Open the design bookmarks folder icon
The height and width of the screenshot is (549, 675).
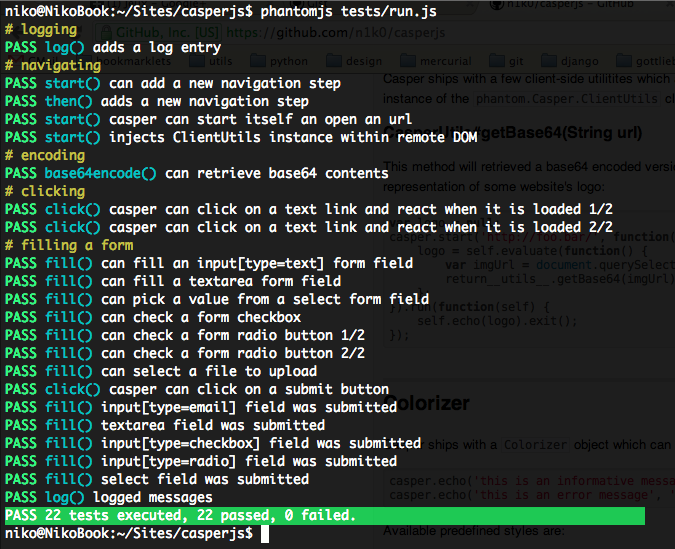click(x=334, y=61)
